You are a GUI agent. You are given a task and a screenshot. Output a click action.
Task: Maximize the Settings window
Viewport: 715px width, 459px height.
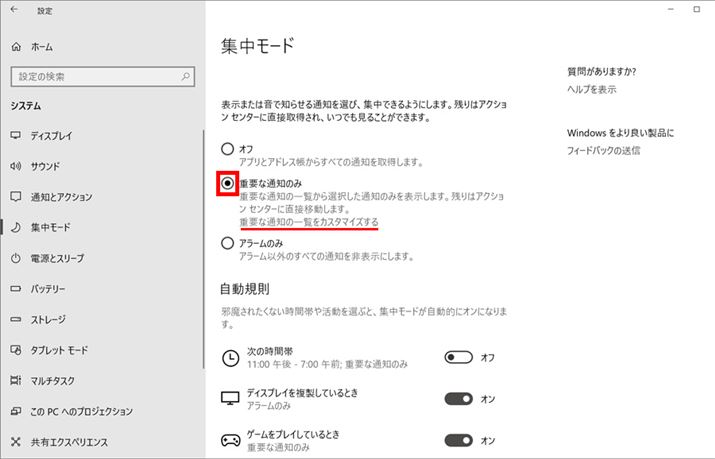[696, 9]
